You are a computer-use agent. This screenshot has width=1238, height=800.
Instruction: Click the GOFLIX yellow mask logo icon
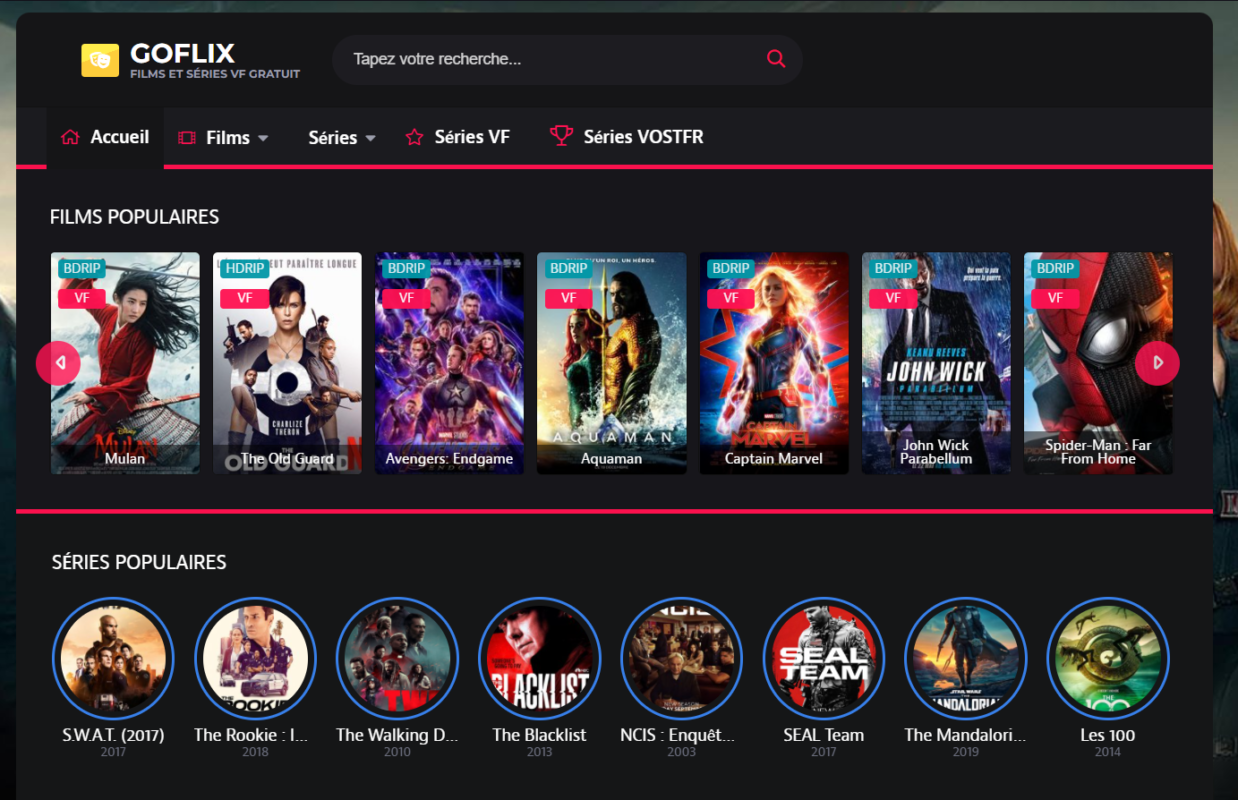pos(100,60)
